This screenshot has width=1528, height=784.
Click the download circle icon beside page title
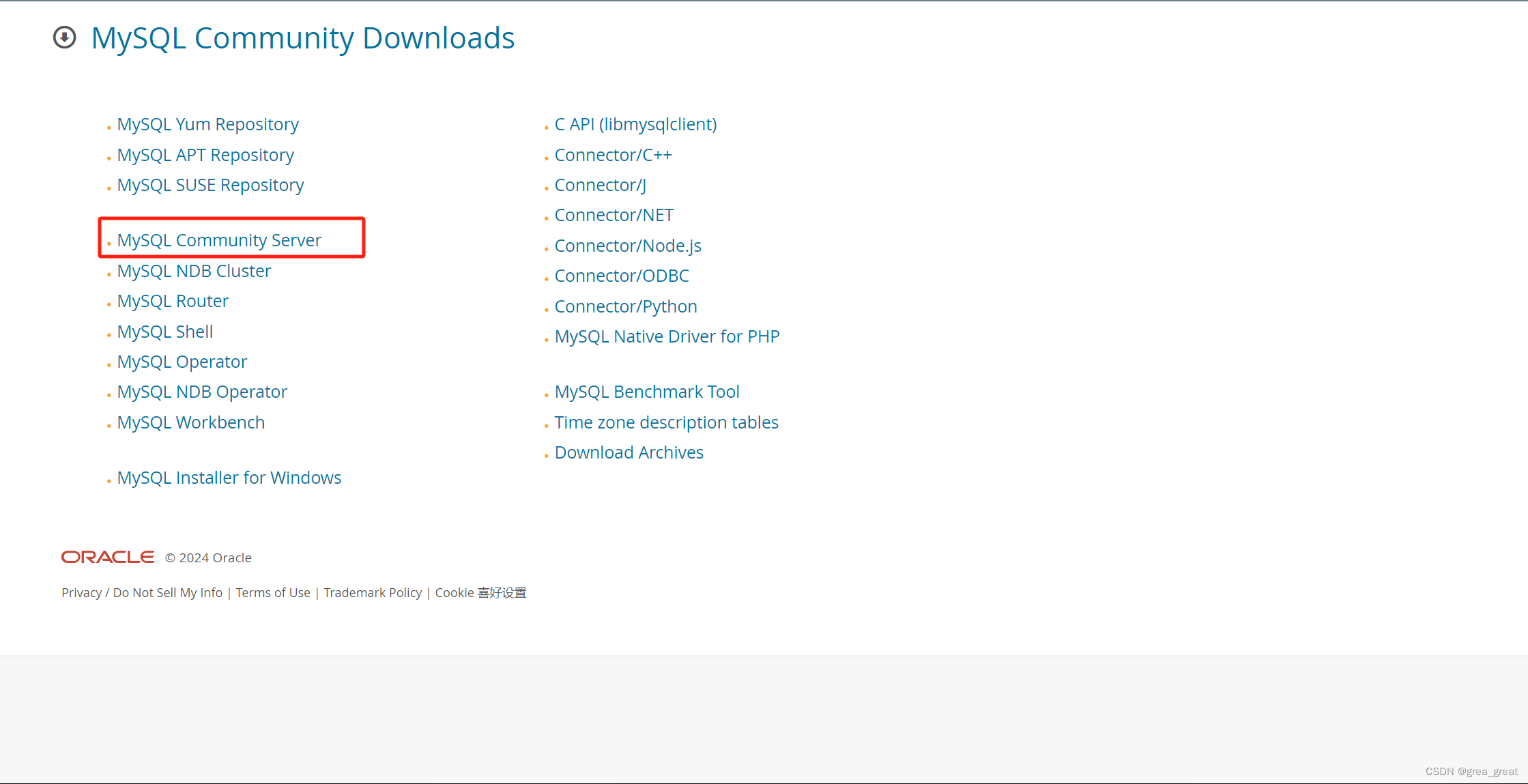[x=65, y=38]
